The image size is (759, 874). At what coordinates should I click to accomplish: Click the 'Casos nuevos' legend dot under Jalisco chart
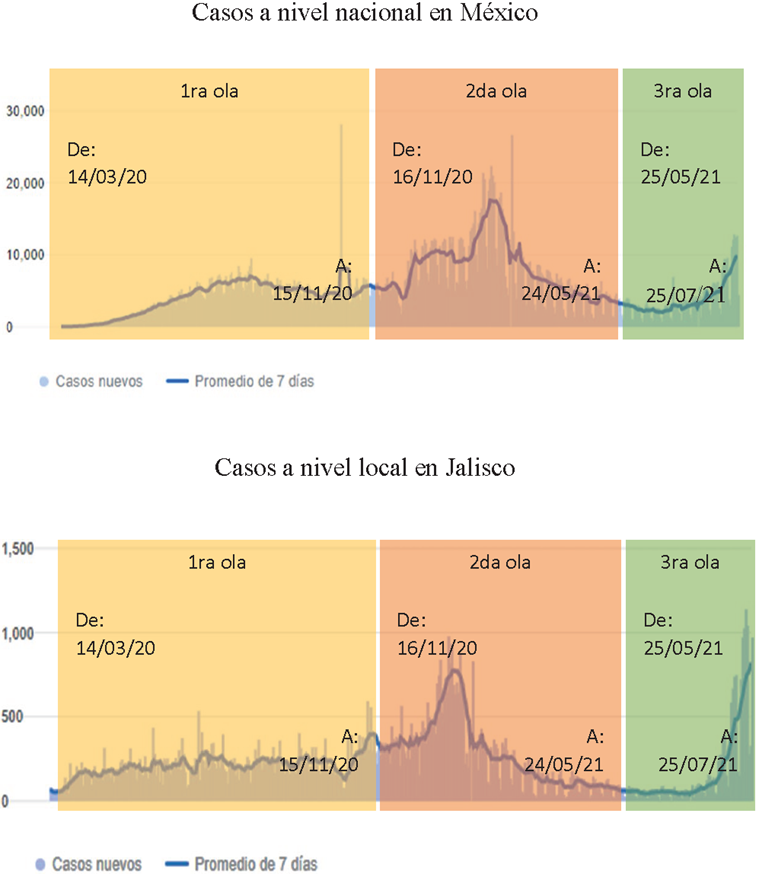[40, 862]
